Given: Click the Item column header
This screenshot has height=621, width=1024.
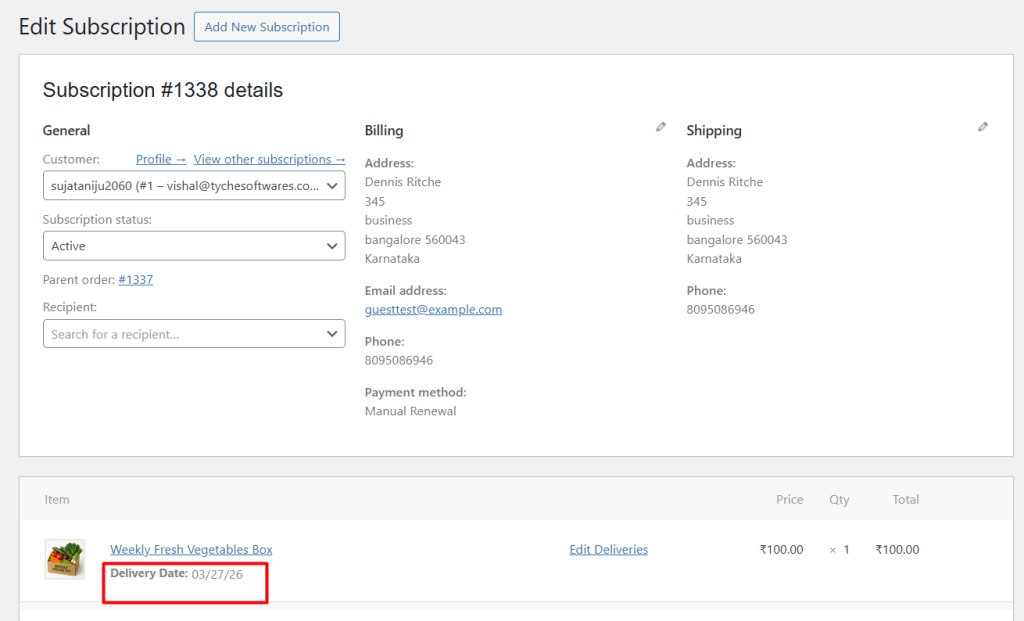Looking at the screenshot, I should coord(57,499).
